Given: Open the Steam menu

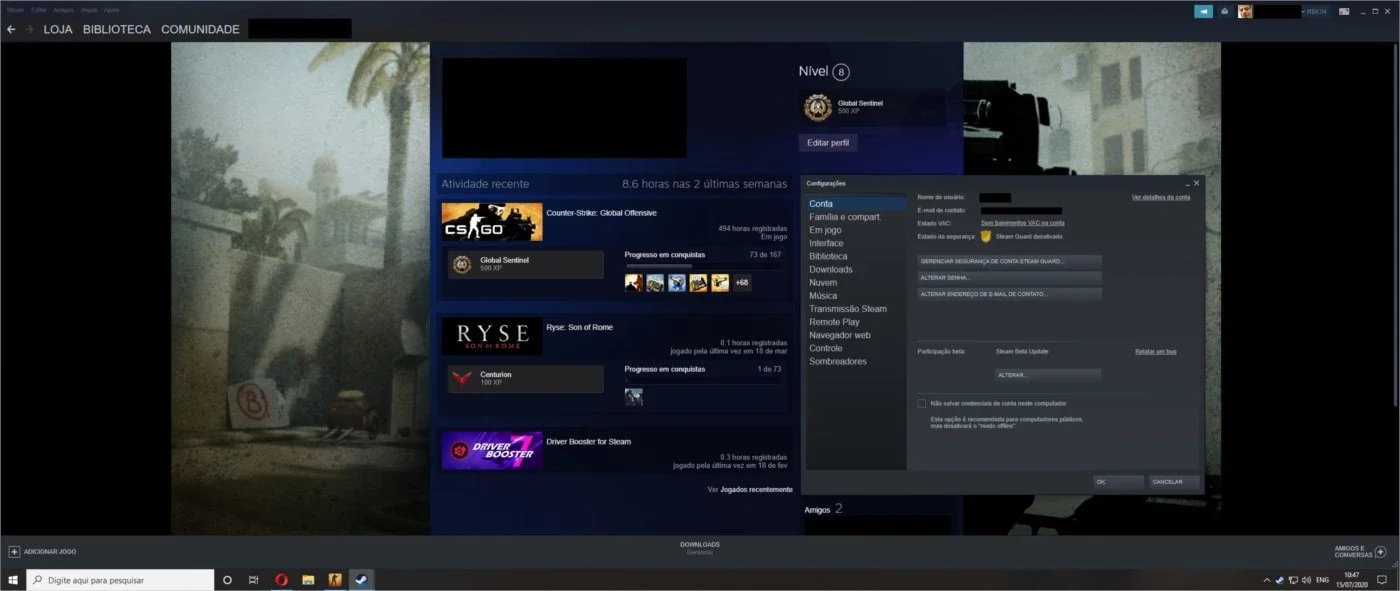Looking at the screenshot, I should [15, 10].
